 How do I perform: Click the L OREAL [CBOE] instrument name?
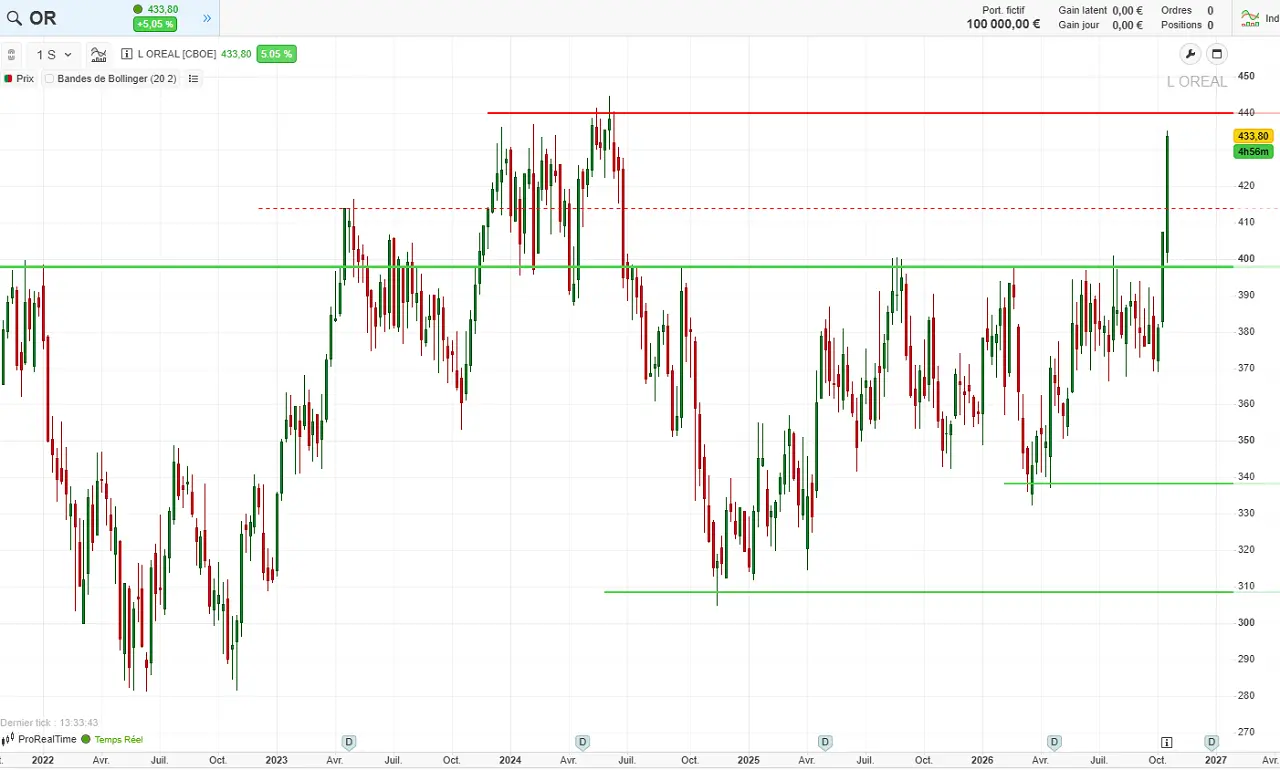pyautogui.click(x=177, y=54)
